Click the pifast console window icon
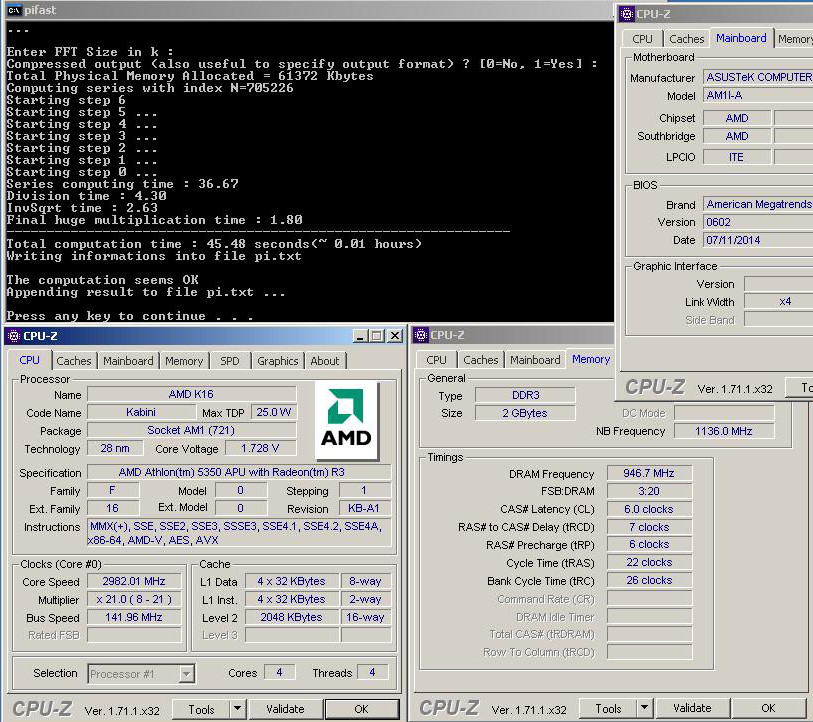This screenshot has width=813, height=722. pos(14,10)
